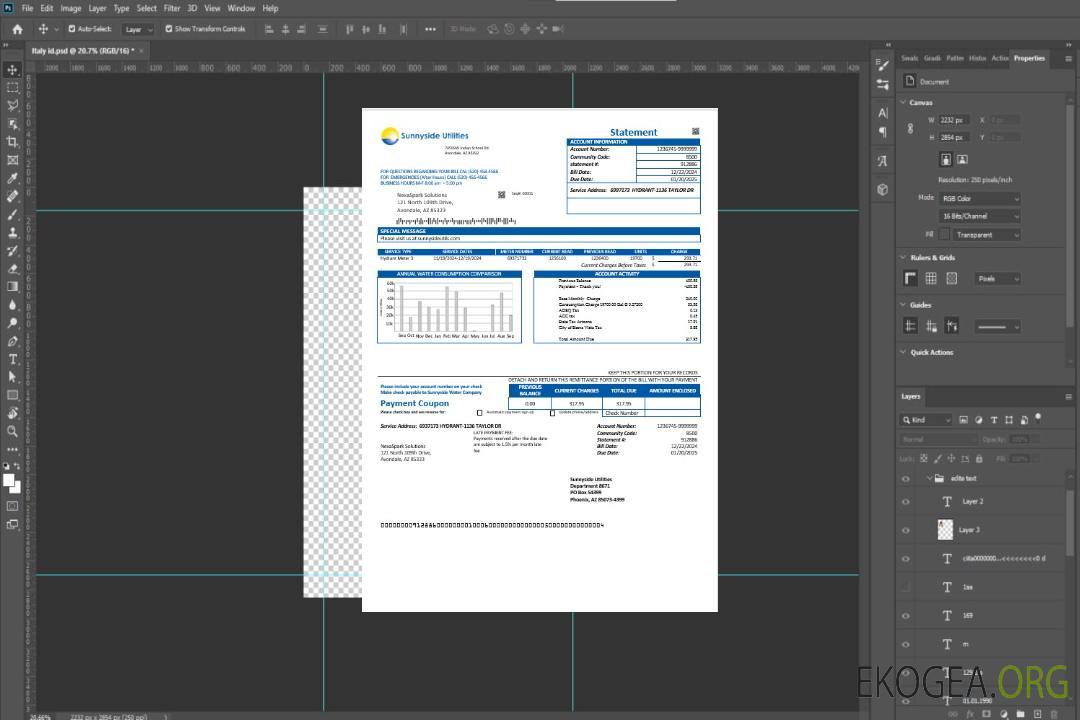This screenshot has width=1080, height=720.
Task: Filter layers by pixel layers
Action: pos(963,420)
